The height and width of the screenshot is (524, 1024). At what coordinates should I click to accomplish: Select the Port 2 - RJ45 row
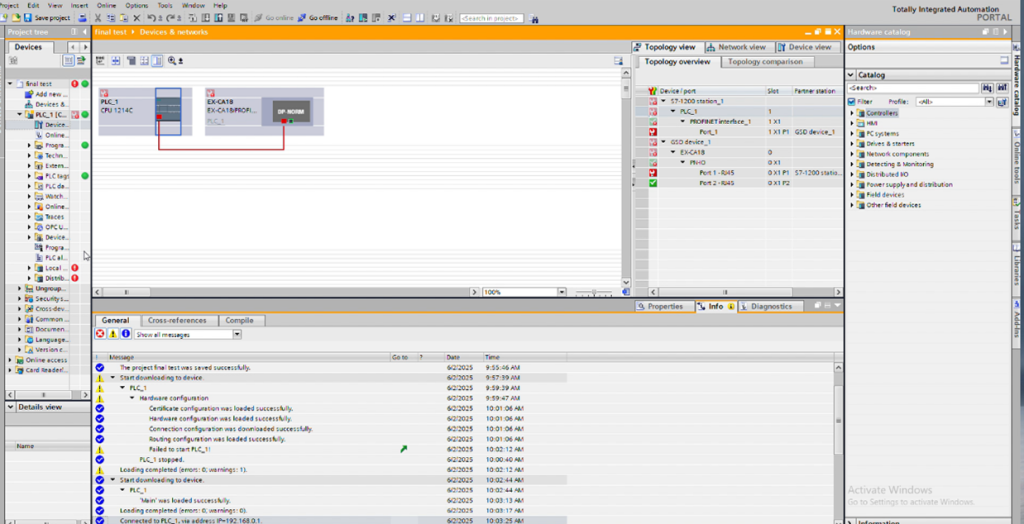739,183
